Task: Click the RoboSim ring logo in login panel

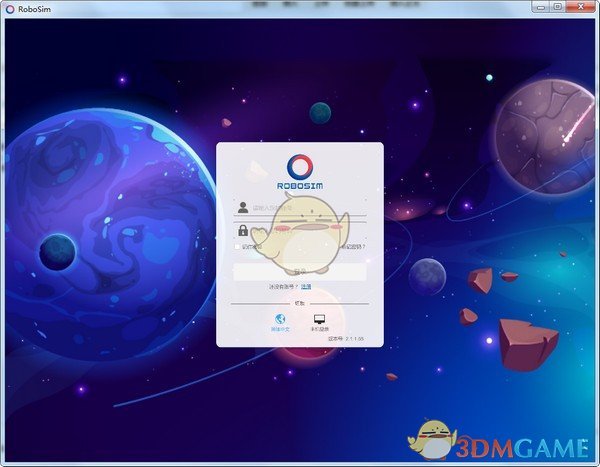Action: (300, 167)
